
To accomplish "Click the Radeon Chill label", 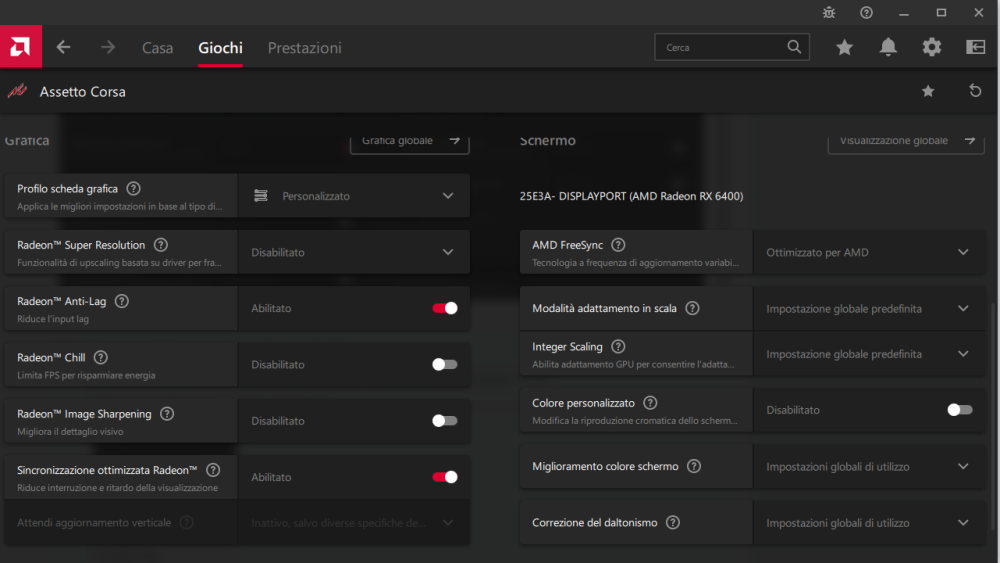I will tap(51, 358).
